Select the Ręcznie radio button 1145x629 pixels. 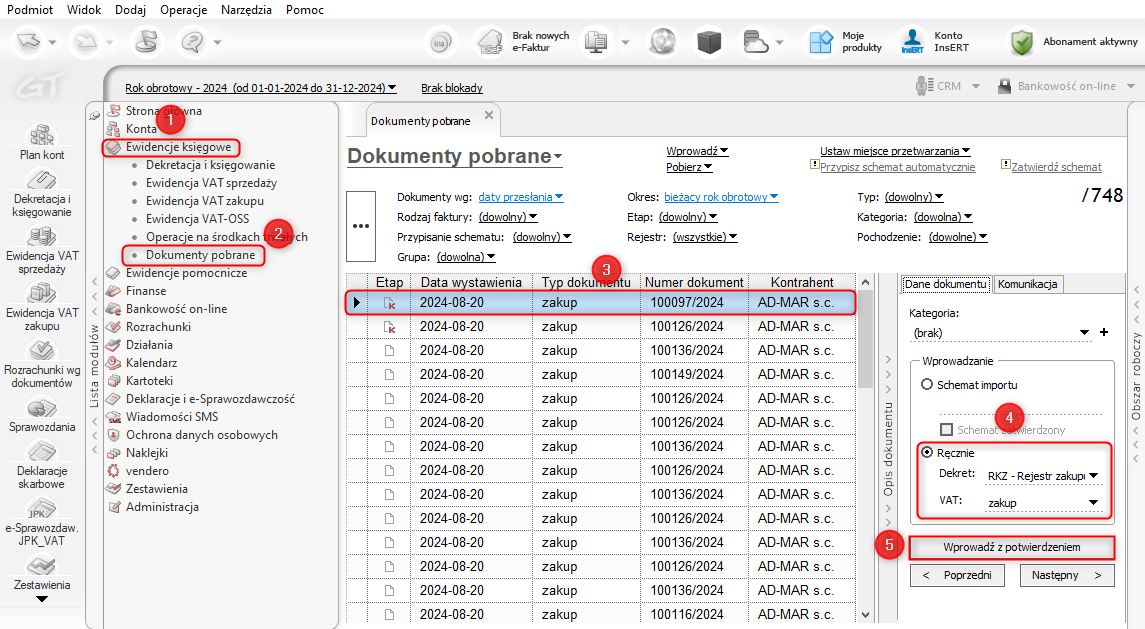(x=928, y=453)
